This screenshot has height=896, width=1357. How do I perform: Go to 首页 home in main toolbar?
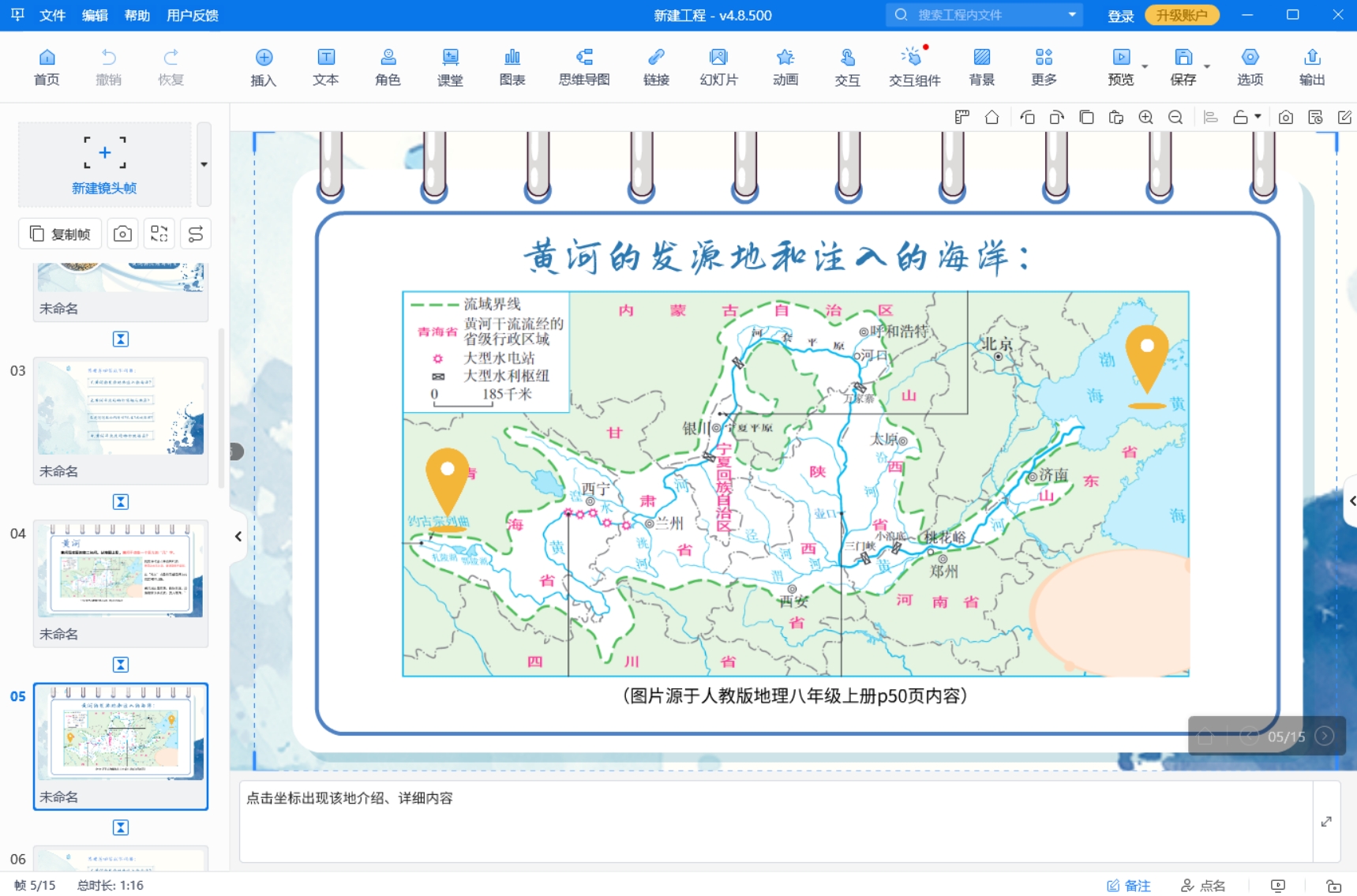(x=47, y=67)
